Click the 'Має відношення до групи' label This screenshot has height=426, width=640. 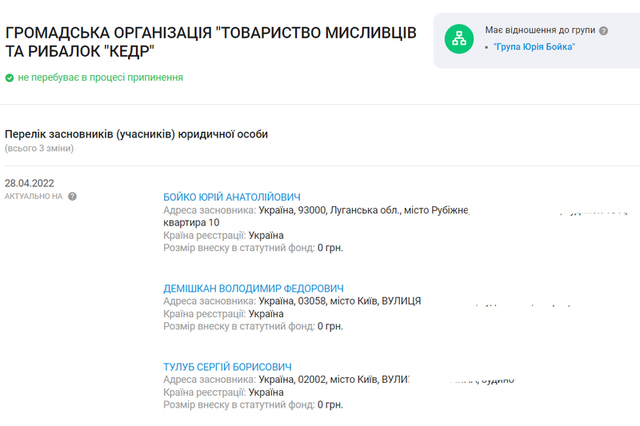pos(546,31)
